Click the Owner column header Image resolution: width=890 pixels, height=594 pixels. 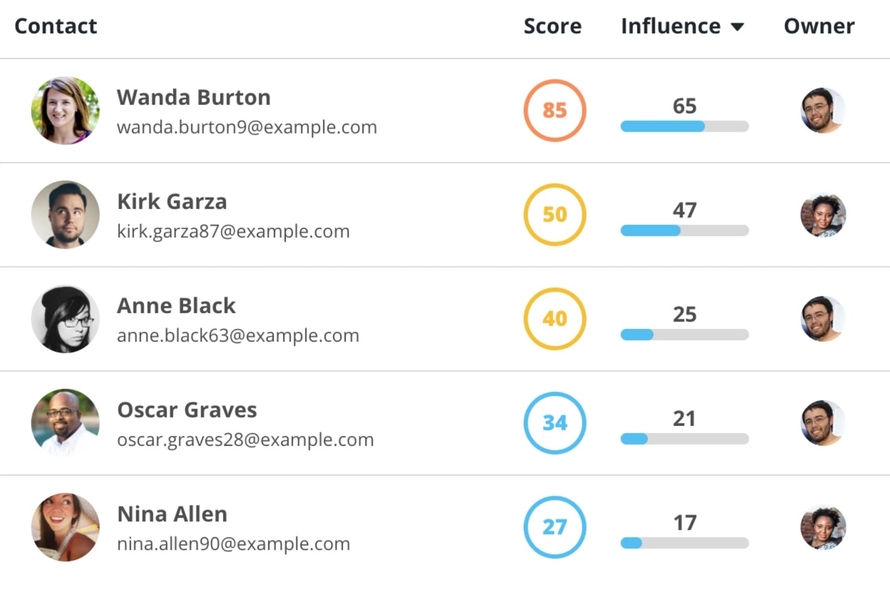click(x=819, y=26)
